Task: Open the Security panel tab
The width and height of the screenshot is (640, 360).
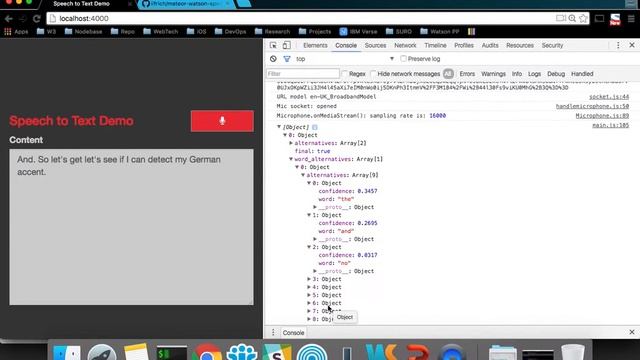Action: [x=552, y=45]
